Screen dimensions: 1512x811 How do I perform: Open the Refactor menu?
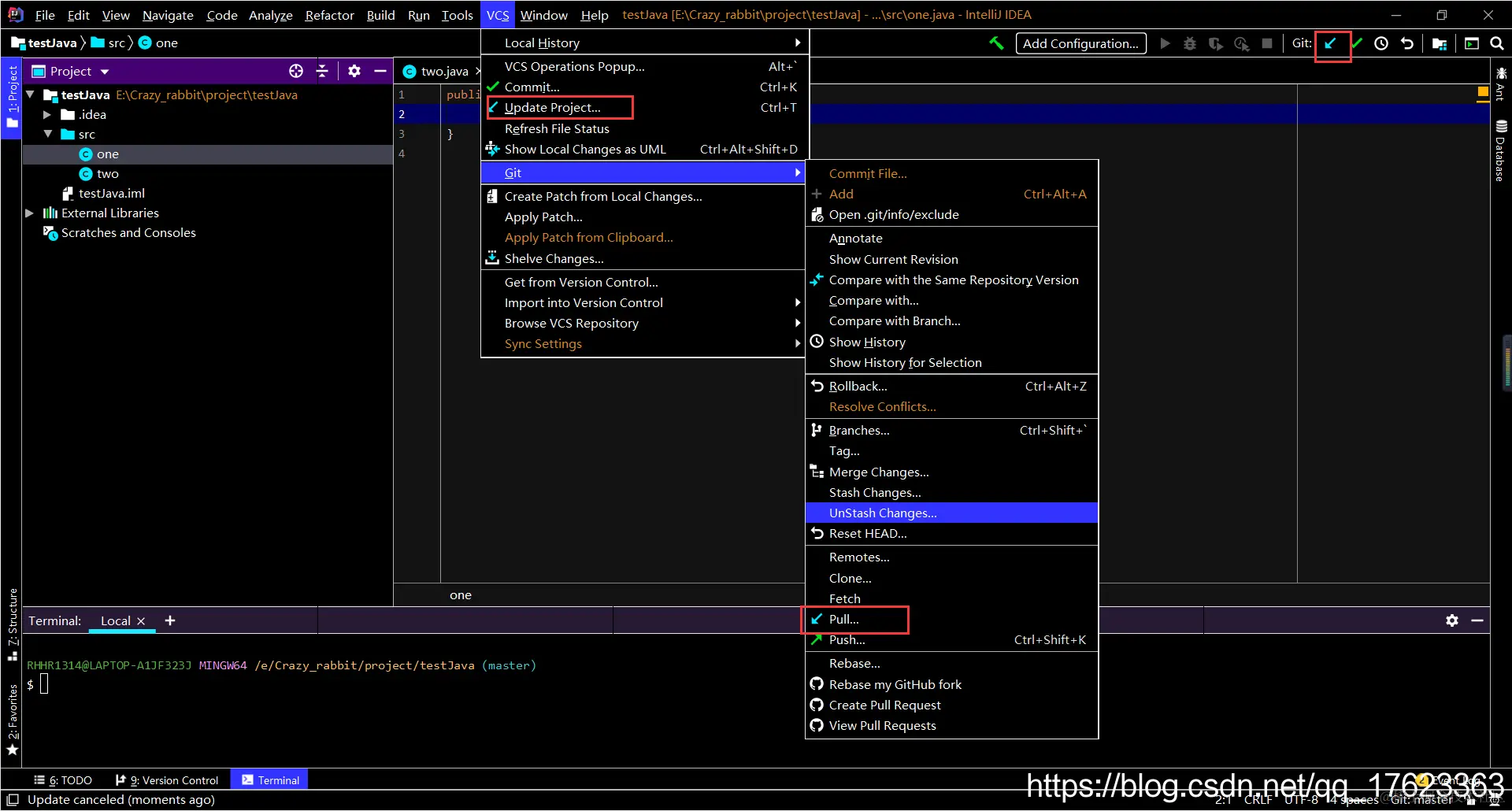329,15
